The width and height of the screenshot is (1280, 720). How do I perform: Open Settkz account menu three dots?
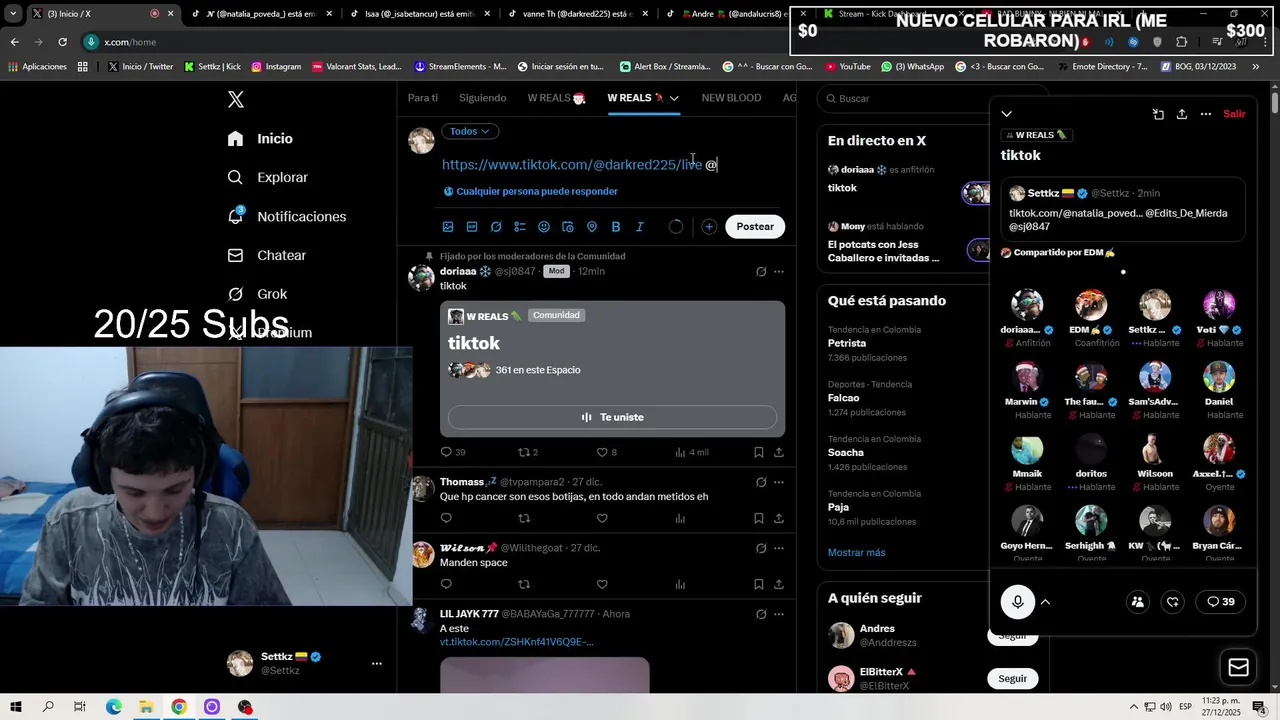point(377,663)
